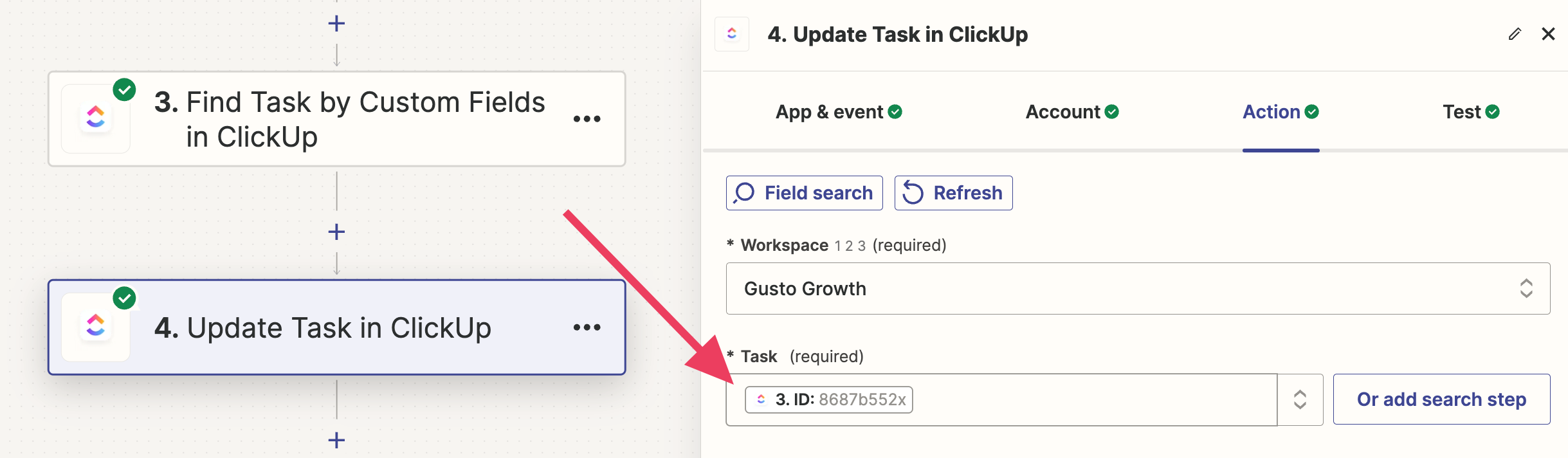
Task: Click inside the Task input field
Action: (1093, 399)
